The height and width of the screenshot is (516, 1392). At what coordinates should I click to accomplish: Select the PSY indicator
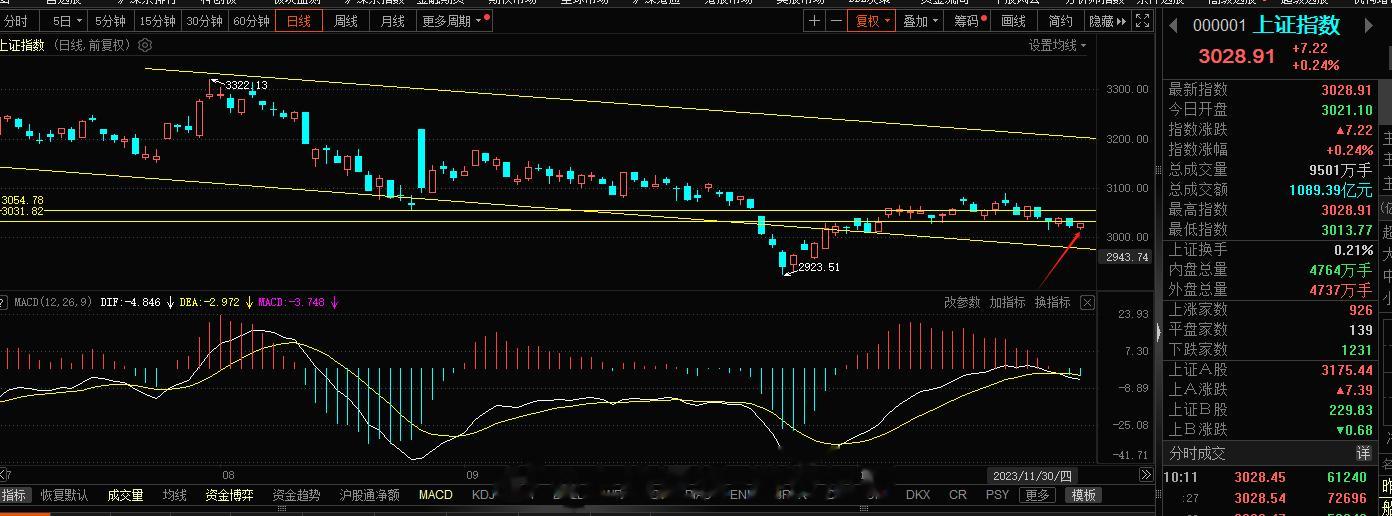(997, 495)
